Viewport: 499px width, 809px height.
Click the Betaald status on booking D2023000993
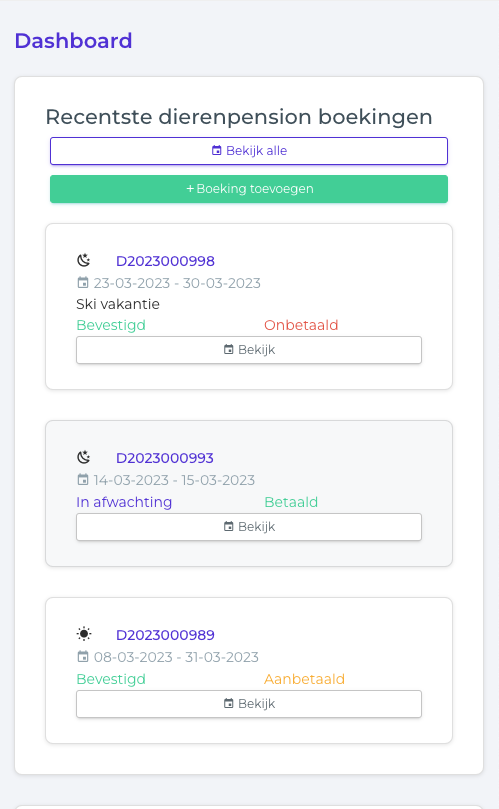(x=291, y=502)
